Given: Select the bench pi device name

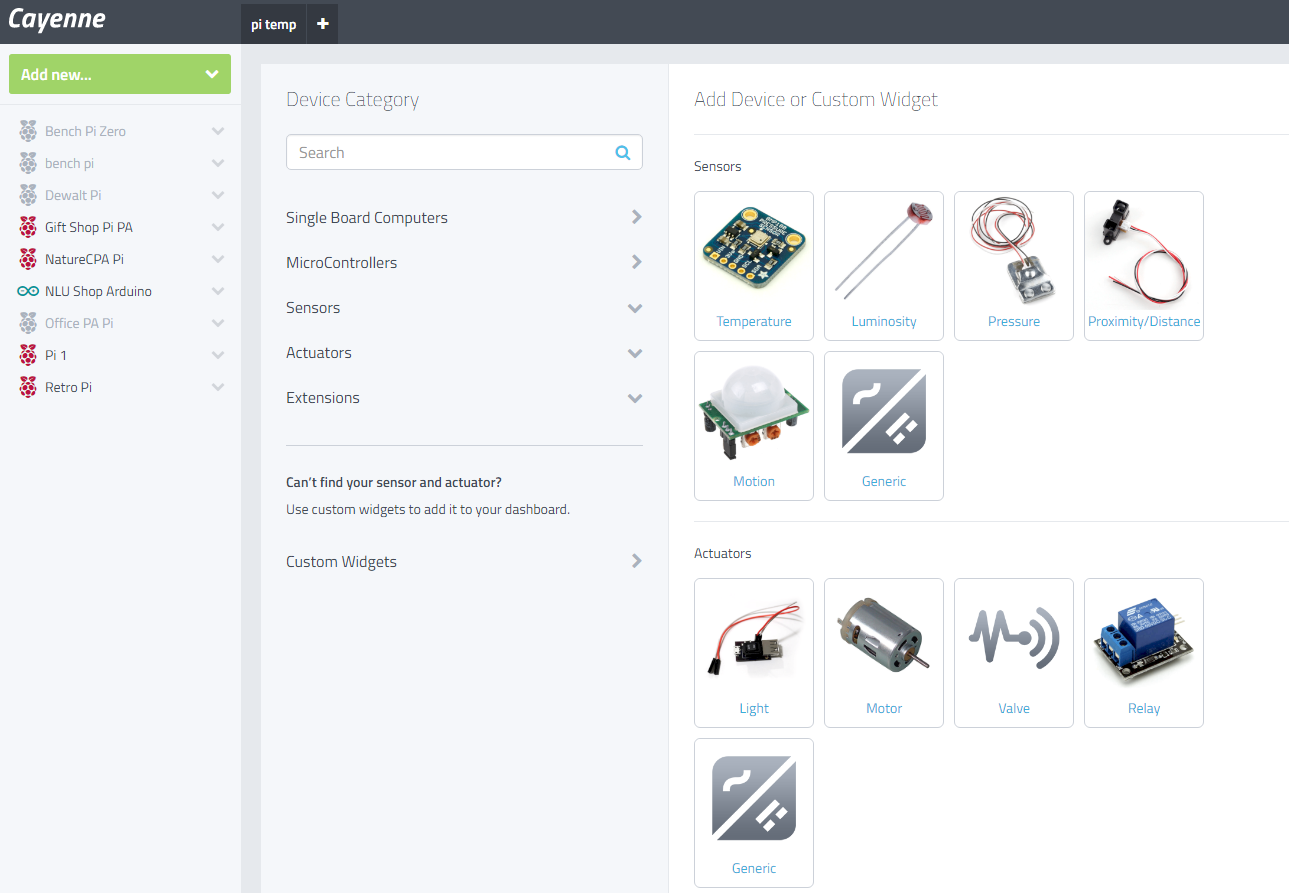Looking at the screenshot, I should click(x=69, y=163).
